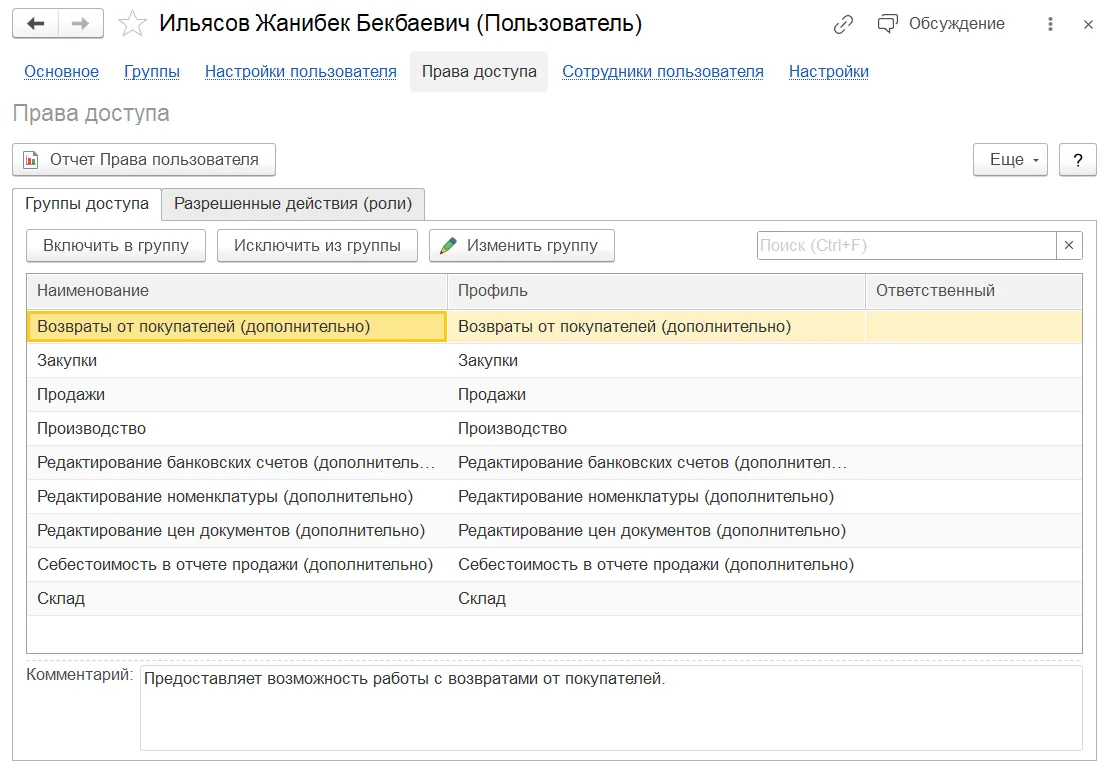The height and width of the screenshot is (768, 1107).
Task: Open the Группы section link
Action: tap(152, 71)
